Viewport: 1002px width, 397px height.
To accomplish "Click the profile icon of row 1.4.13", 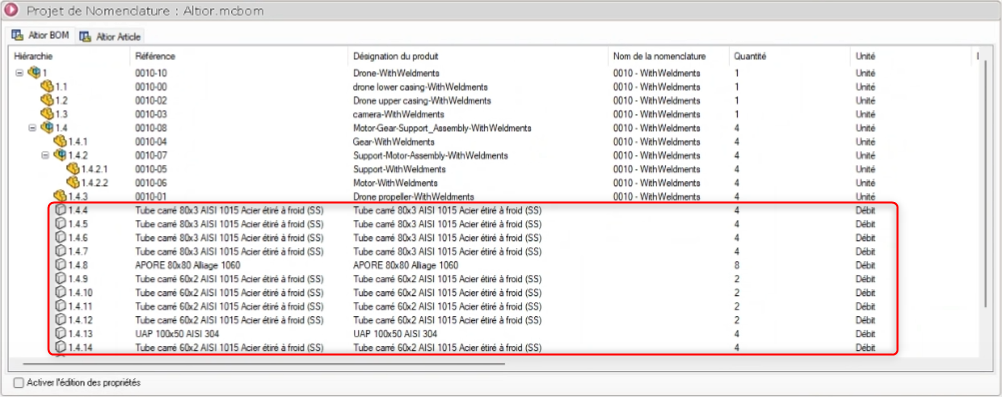I will [61, 334].
